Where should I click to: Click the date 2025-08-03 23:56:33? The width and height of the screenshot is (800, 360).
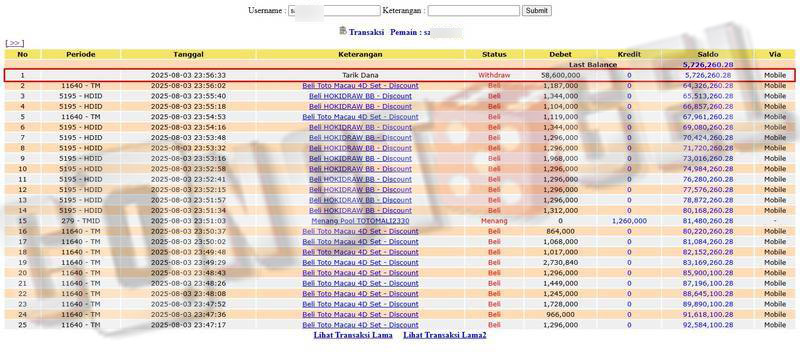coord(188,75)
